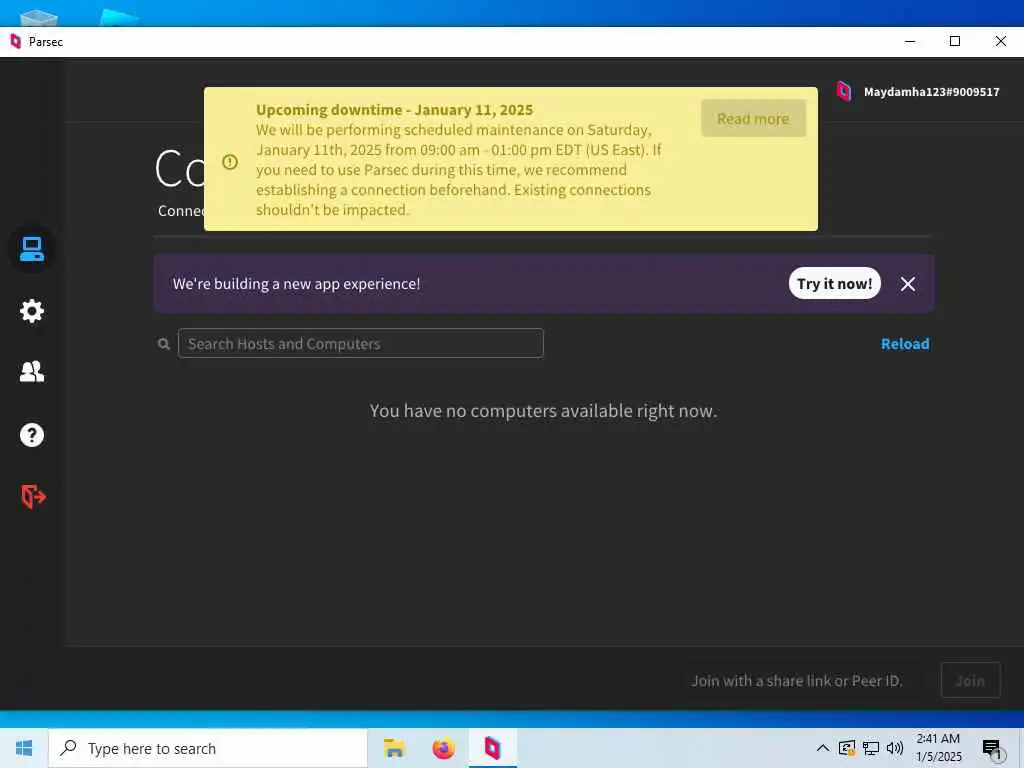This screenshot has height=768, width=1024.
Task: Open the Help question mark icon
Action: (x=31, y=435)
